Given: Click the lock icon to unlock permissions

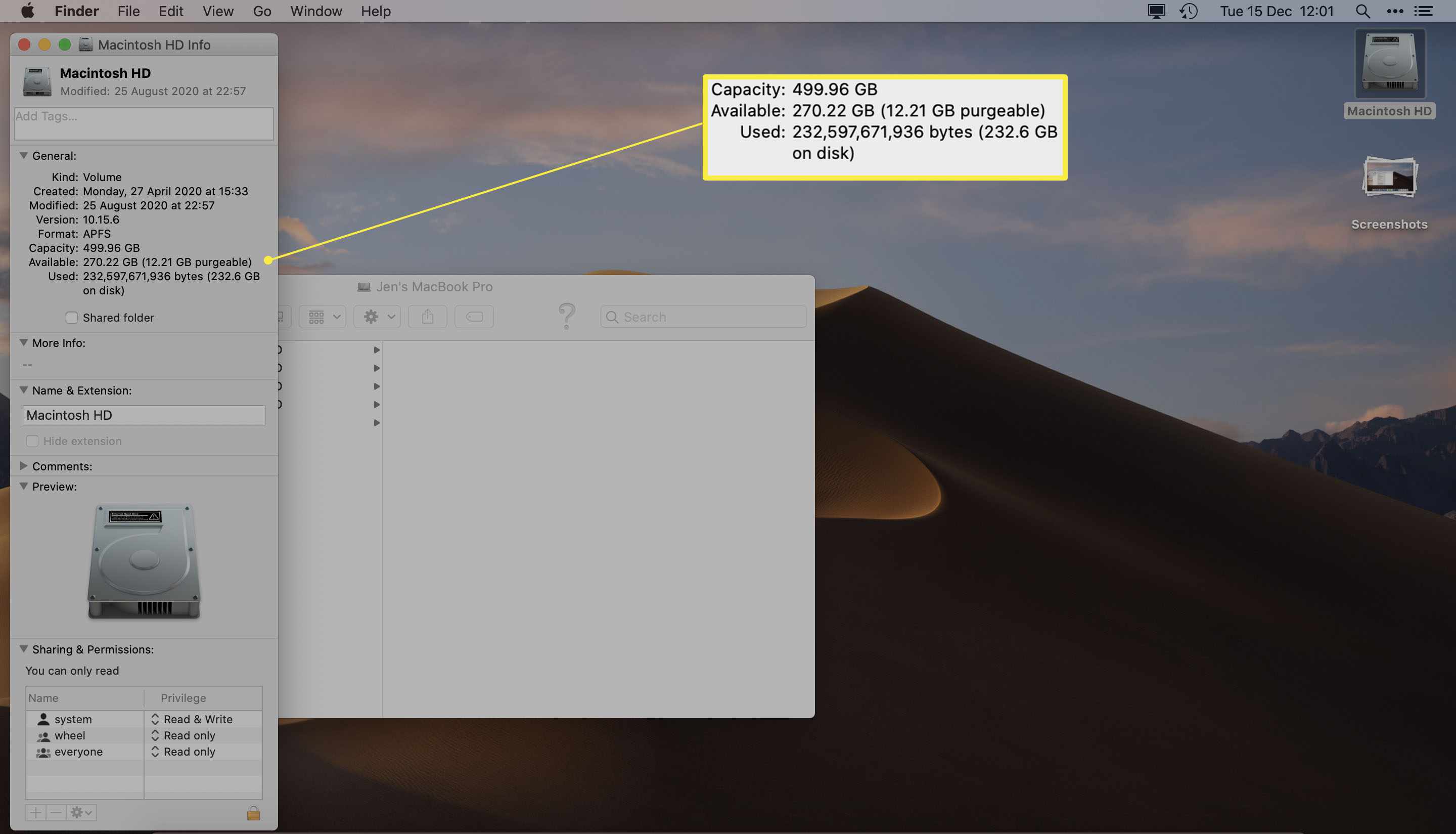Looking at the screenshot, I should [x=253, y=813].
